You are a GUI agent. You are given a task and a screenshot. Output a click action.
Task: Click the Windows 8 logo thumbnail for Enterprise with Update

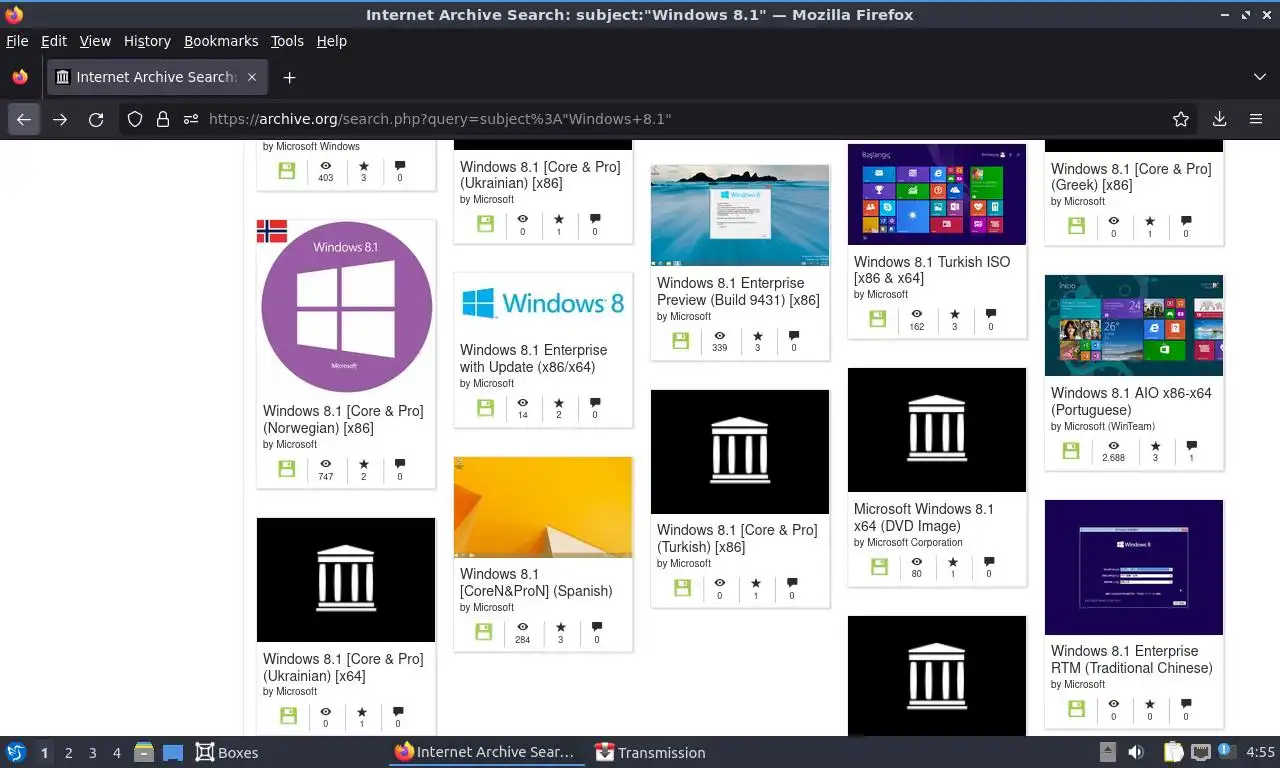(543, 303)
